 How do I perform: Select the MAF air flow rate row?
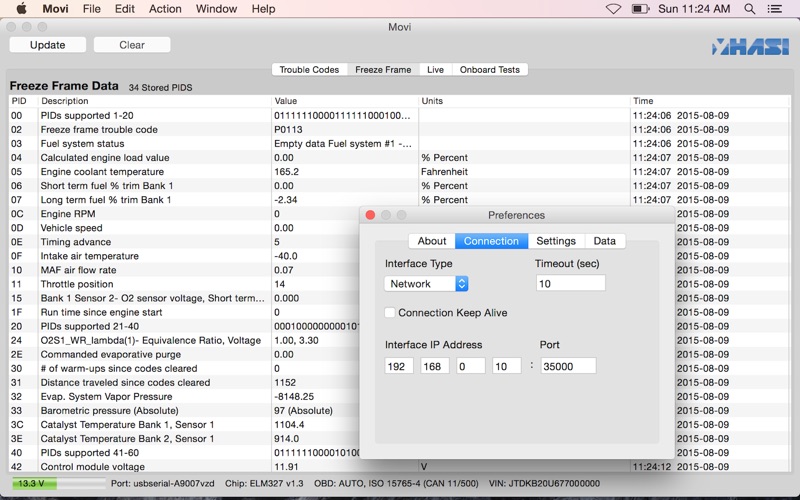coord(184,270)
